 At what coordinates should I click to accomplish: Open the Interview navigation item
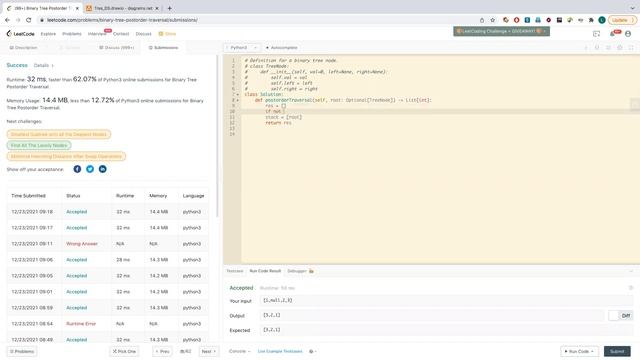point(97,34)
